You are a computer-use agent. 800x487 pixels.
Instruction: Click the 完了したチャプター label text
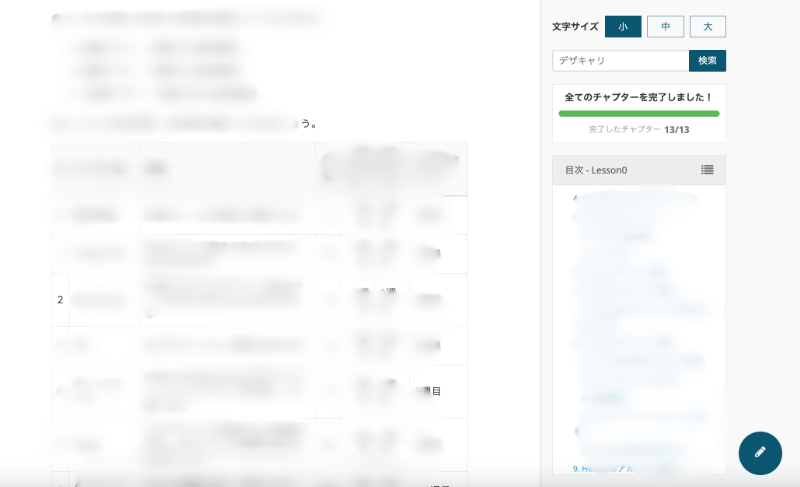pos(624,129)
